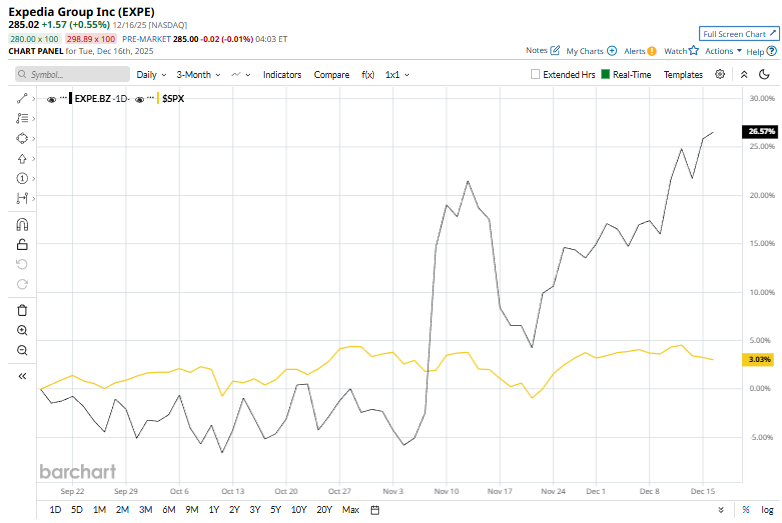Select the magnet snap tool
The image size is (782, 523).
pyautogui.click(x=22, y=225)
